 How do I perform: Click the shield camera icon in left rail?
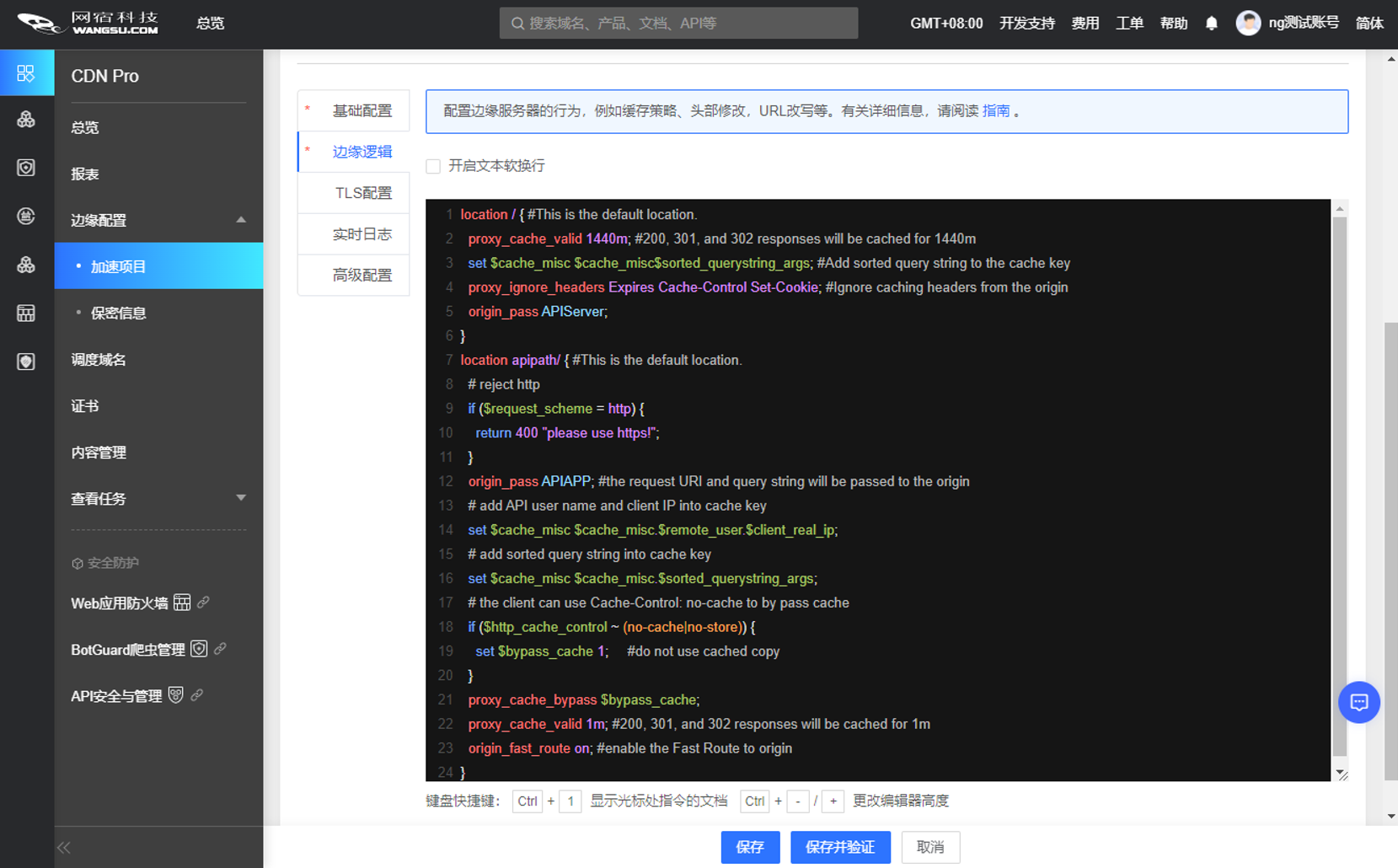tap(26, 168)
